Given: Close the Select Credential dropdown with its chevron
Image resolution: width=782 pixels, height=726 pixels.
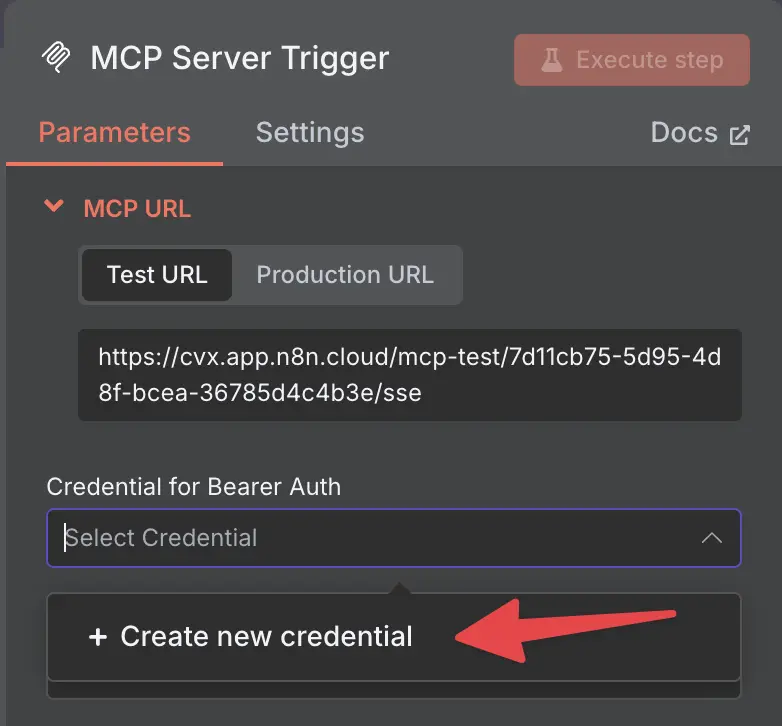Looking at the screenshot, I should point(712,538).
